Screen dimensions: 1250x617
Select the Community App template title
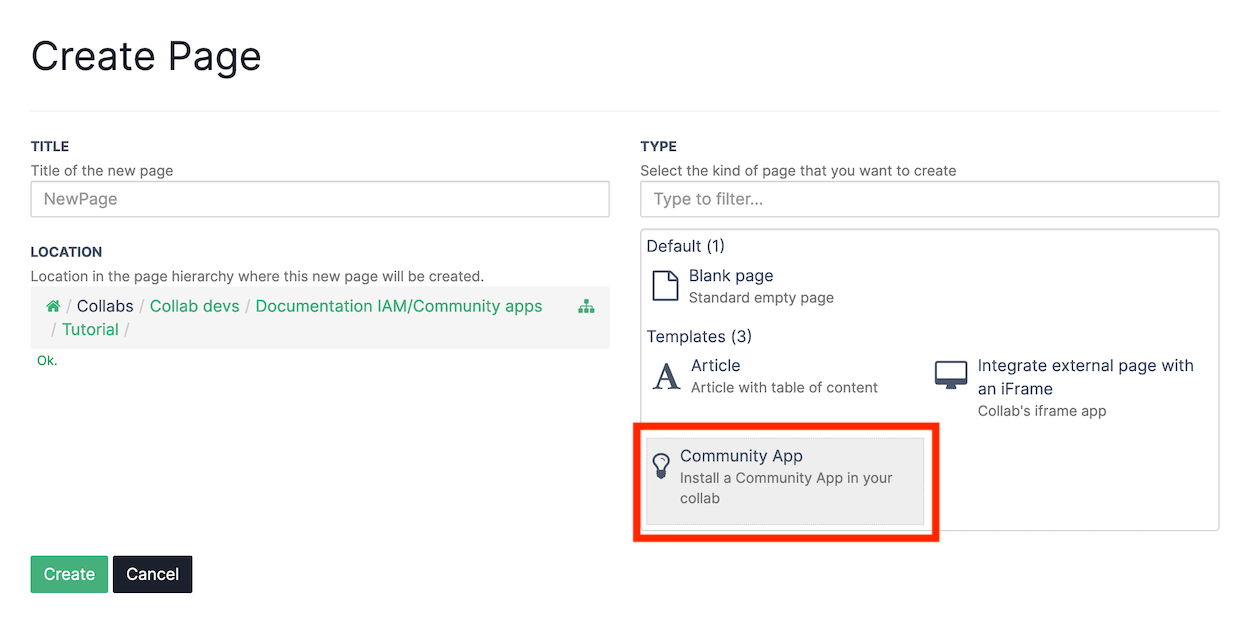(741, 456)
